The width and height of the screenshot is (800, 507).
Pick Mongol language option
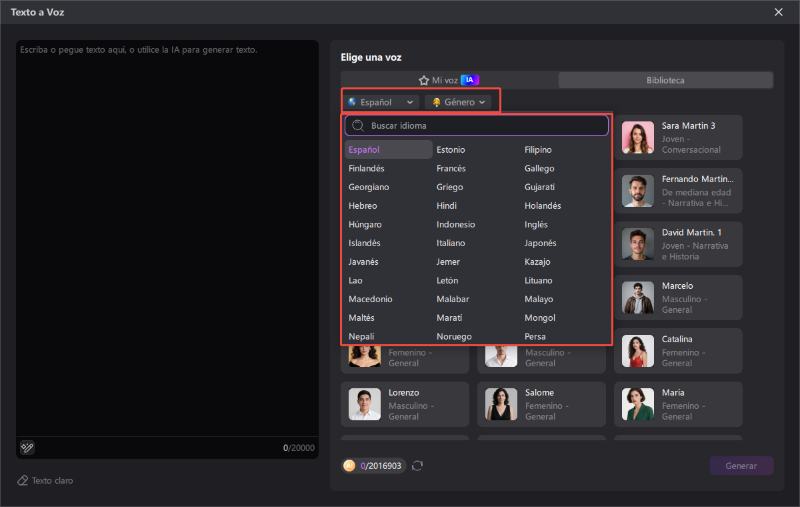[540, 318]
